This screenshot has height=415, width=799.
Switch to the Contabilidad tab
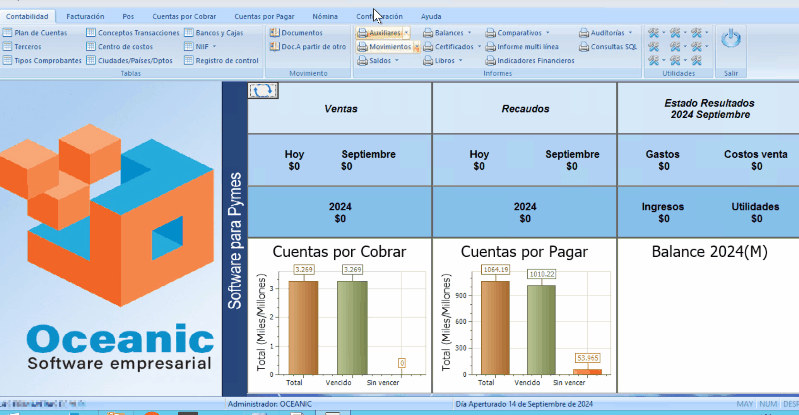(x=28, y=16)
